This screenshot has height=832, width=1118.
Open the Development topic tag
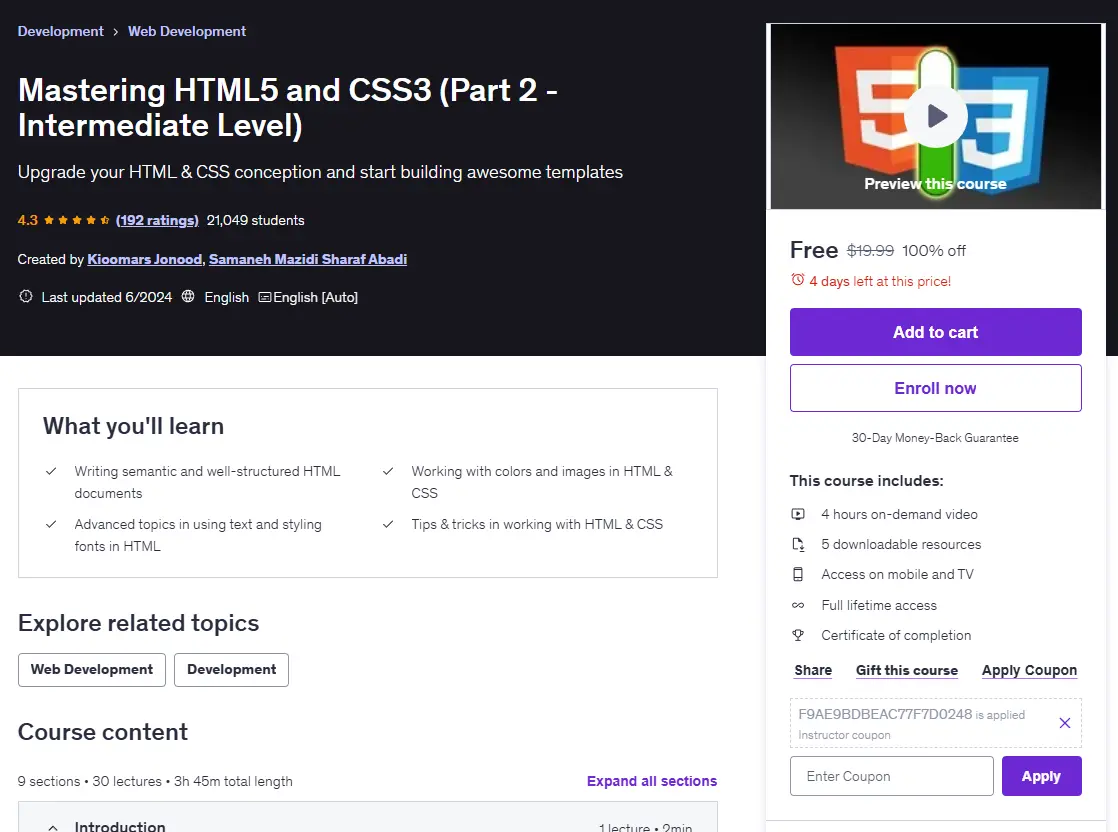pos(231,670)
